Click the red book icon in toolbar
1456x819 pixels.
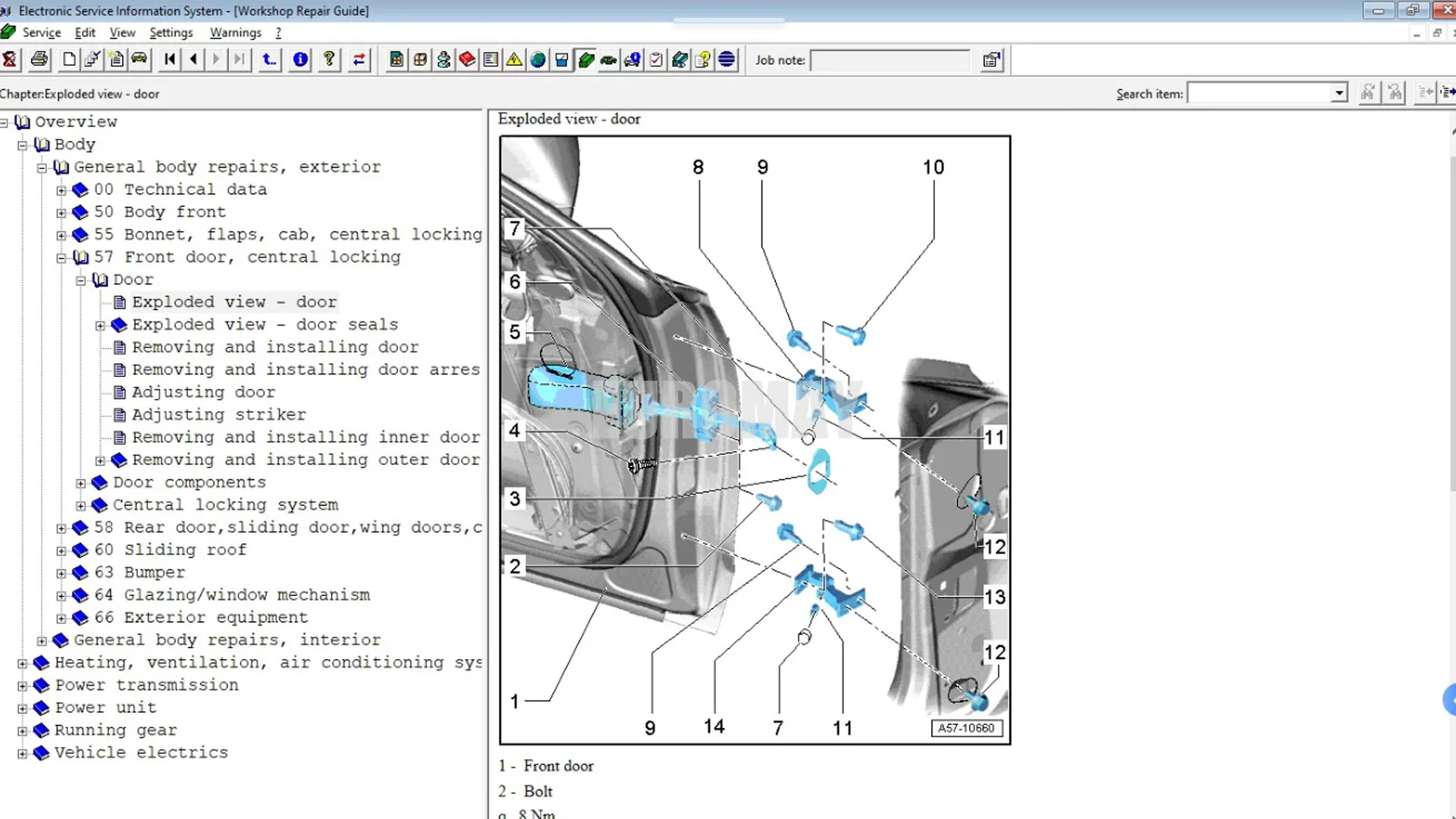tap(467, 59)
